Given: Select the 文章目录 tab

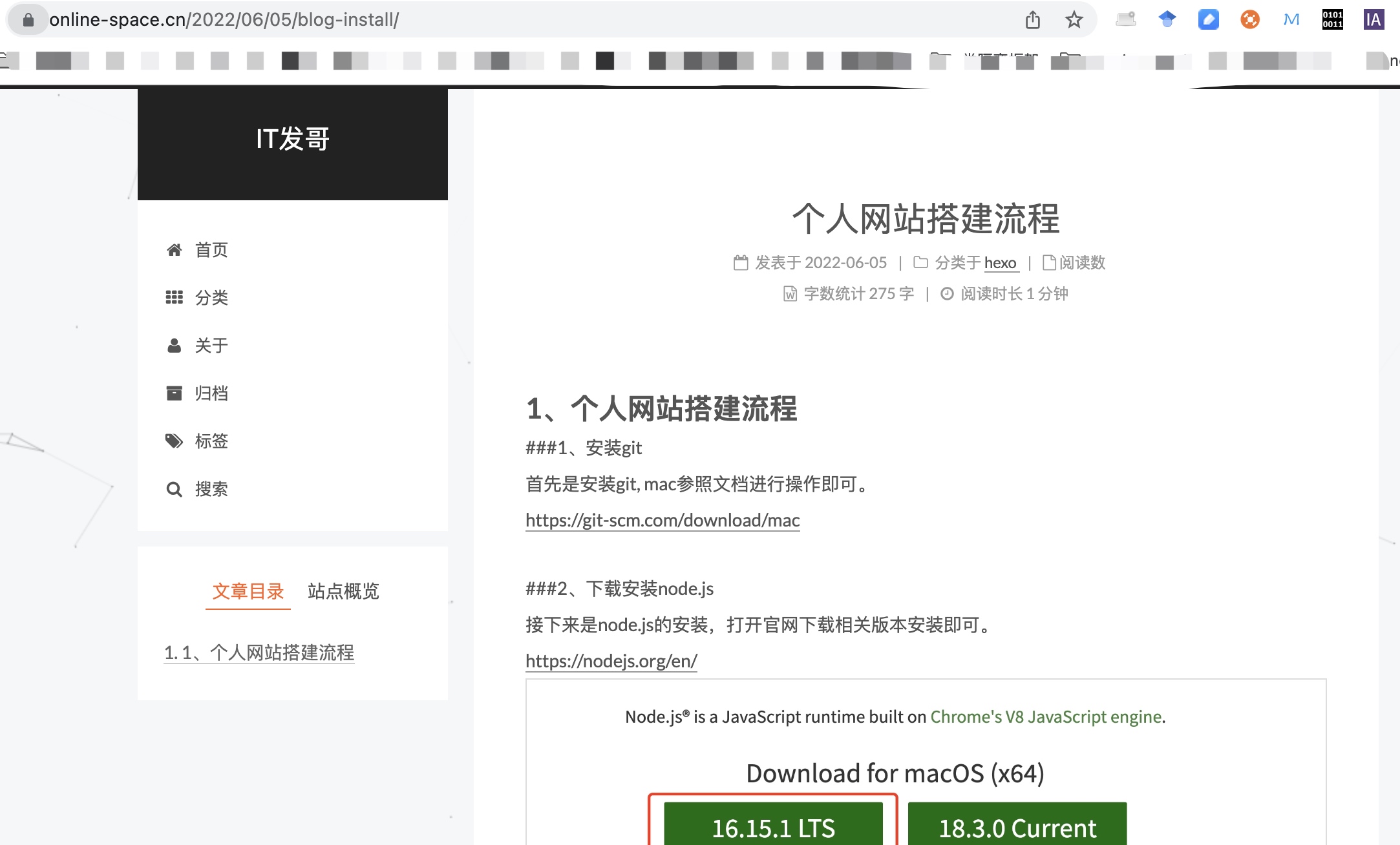Looking at the screenshot, I should pyautogui.click(x=248, y=591).
